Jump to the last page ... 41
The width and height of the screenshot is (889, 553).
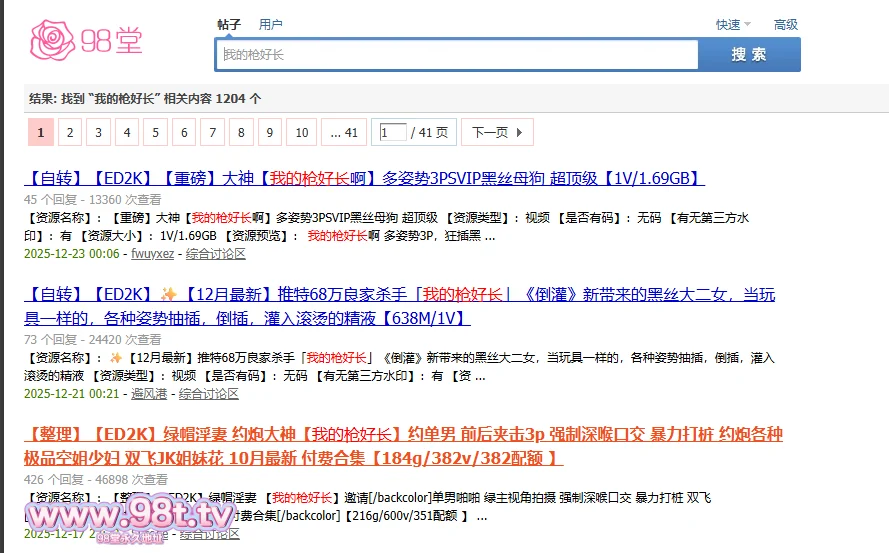point(344,132)
